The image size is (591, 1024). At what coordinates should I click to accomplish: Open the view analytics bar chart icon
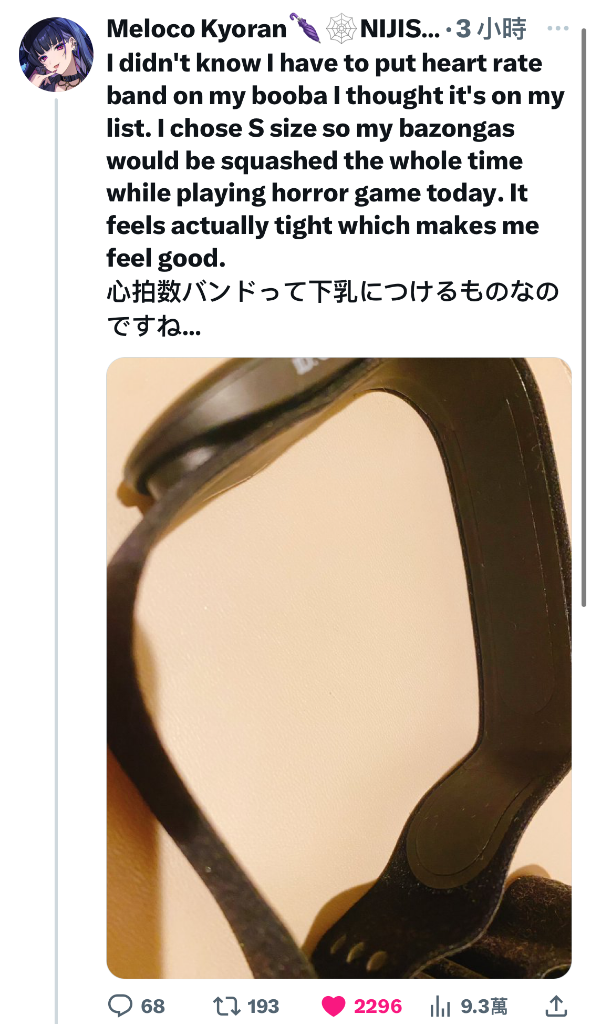tap(441, 1006)
